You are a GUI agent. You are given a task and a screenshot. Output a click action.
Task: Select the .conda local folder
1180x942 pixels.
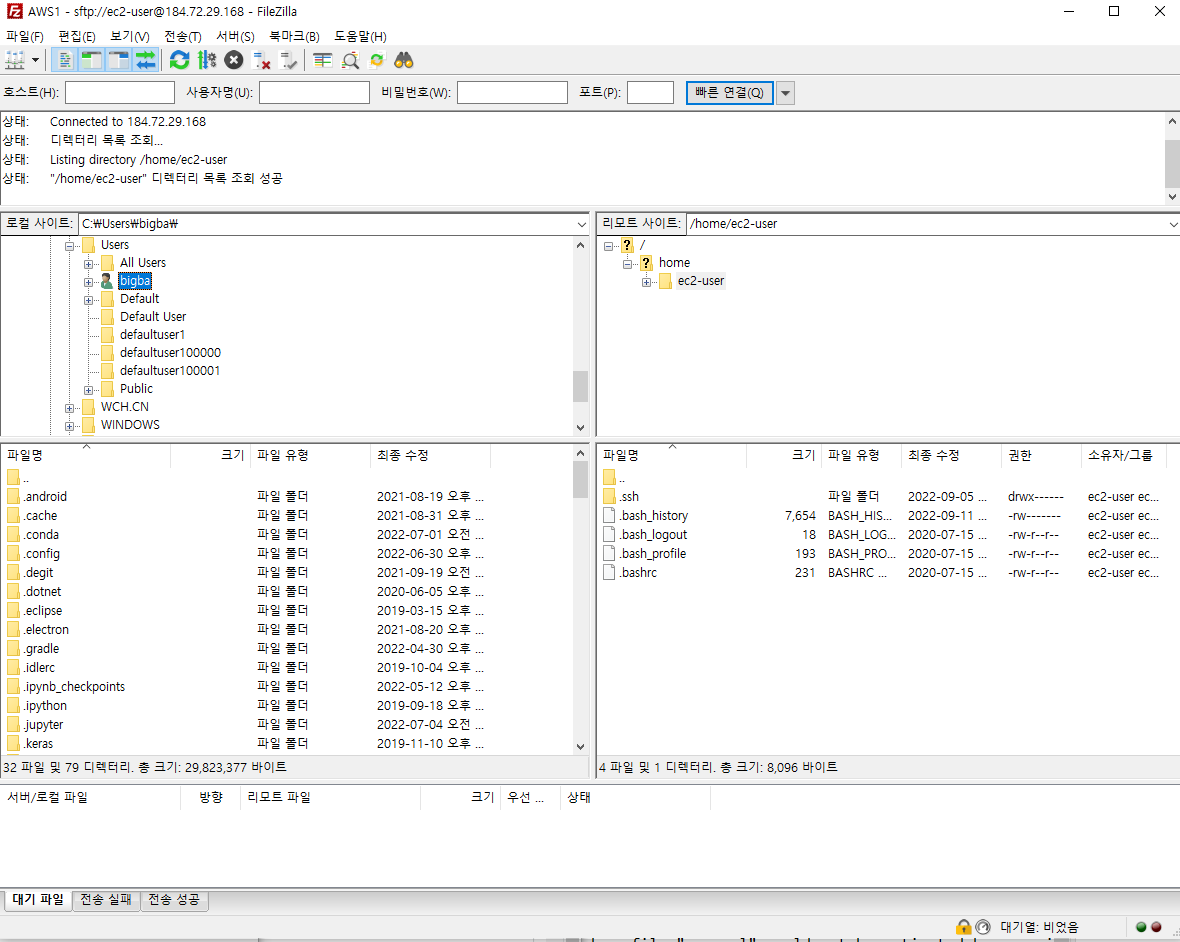point(41,534)
